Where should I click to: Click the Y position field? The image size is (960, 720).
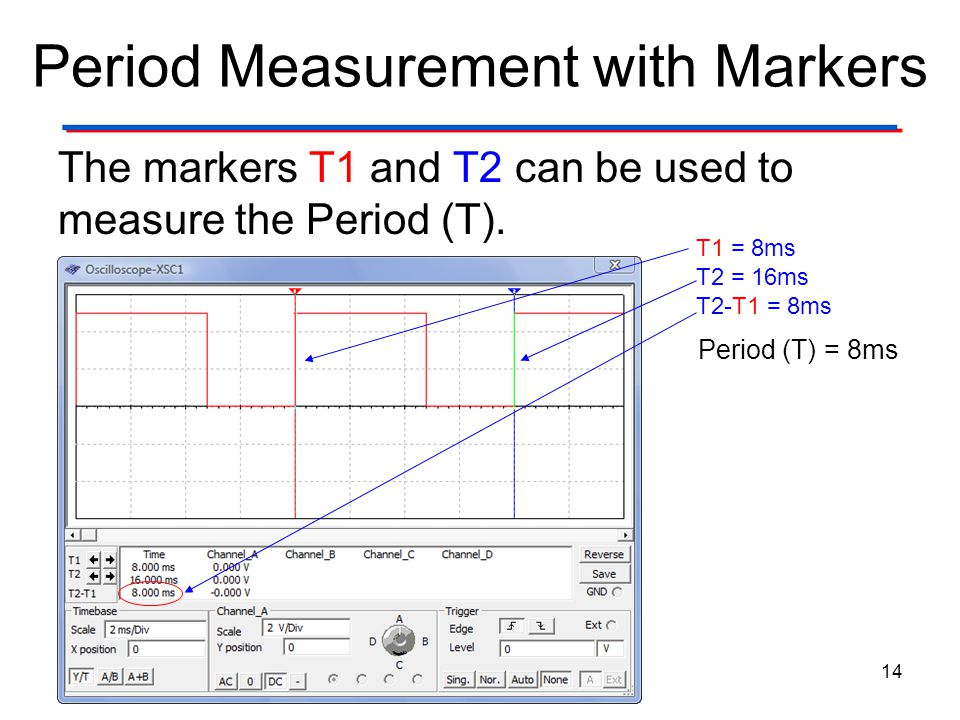[x=317, y=647]
